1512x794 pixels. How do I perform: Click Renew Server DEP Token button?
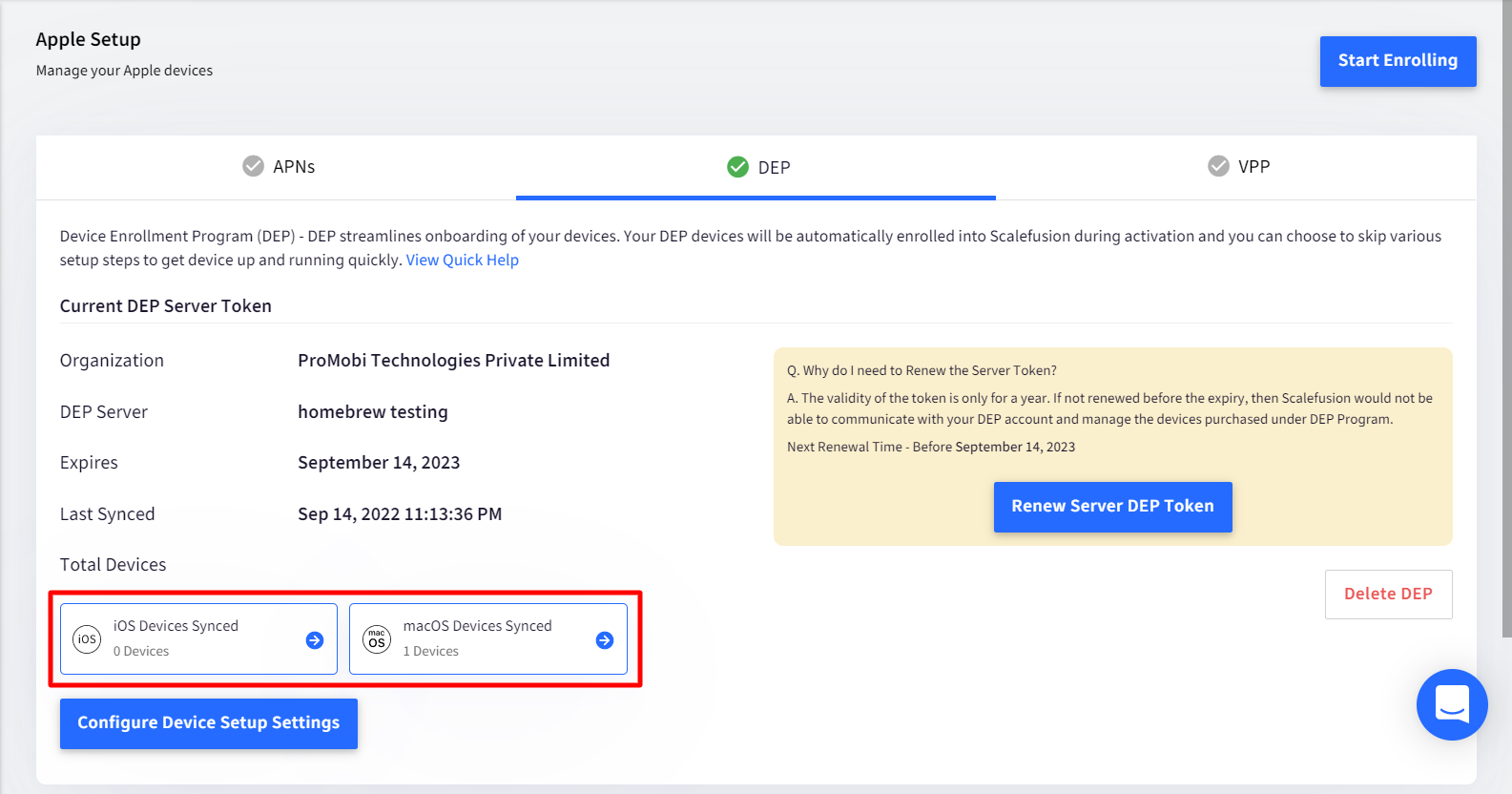coord(1112,507)
